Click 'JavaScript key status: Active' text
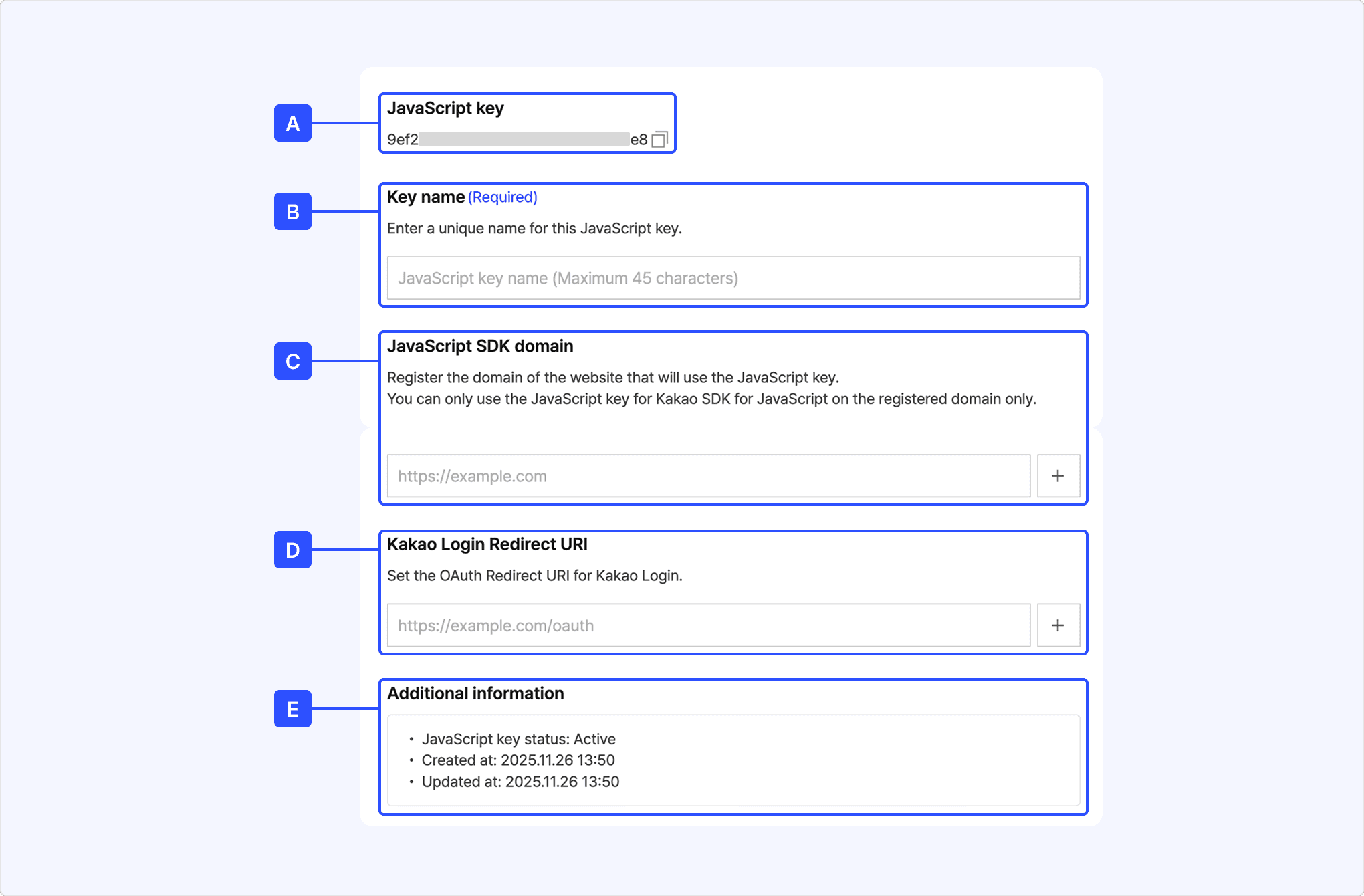This screenshot has width=1364, height=896. [x=518, y=739]
